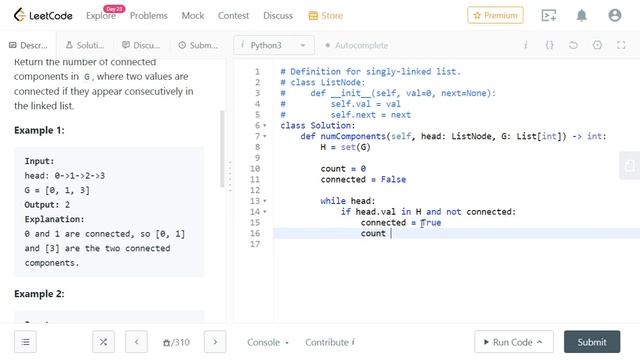This screenshot has height=360, width=640.
Task: Click the 'Example 1:' heading
Action: tap(39, 130)
